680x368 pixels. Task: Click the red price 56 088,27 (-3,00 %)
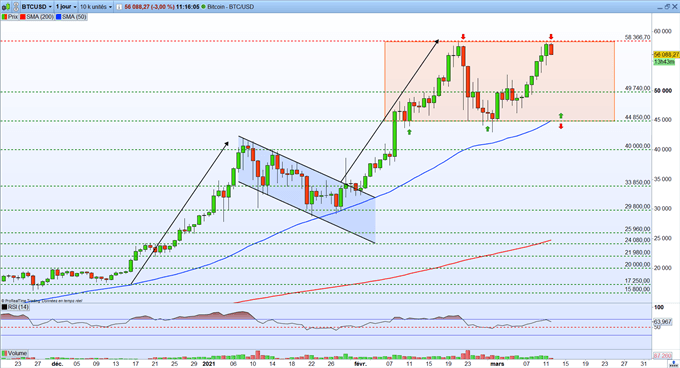(x=149, y=7)
